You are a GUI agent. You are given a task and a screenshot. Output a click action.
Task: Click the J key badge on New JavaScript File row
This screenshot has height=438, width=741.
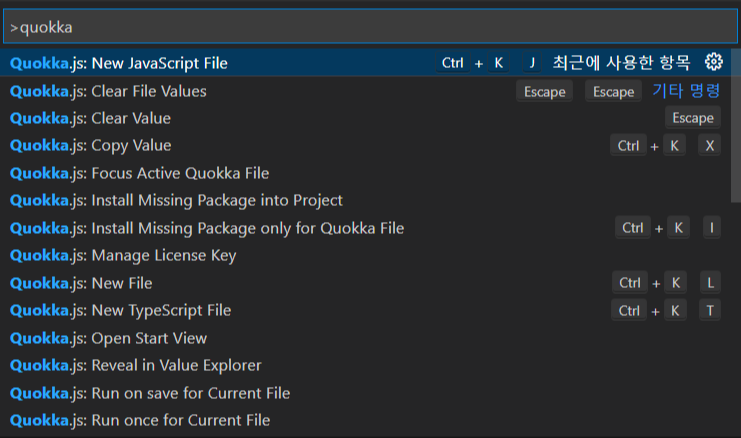pyautogui.click(x=532, y=63)
